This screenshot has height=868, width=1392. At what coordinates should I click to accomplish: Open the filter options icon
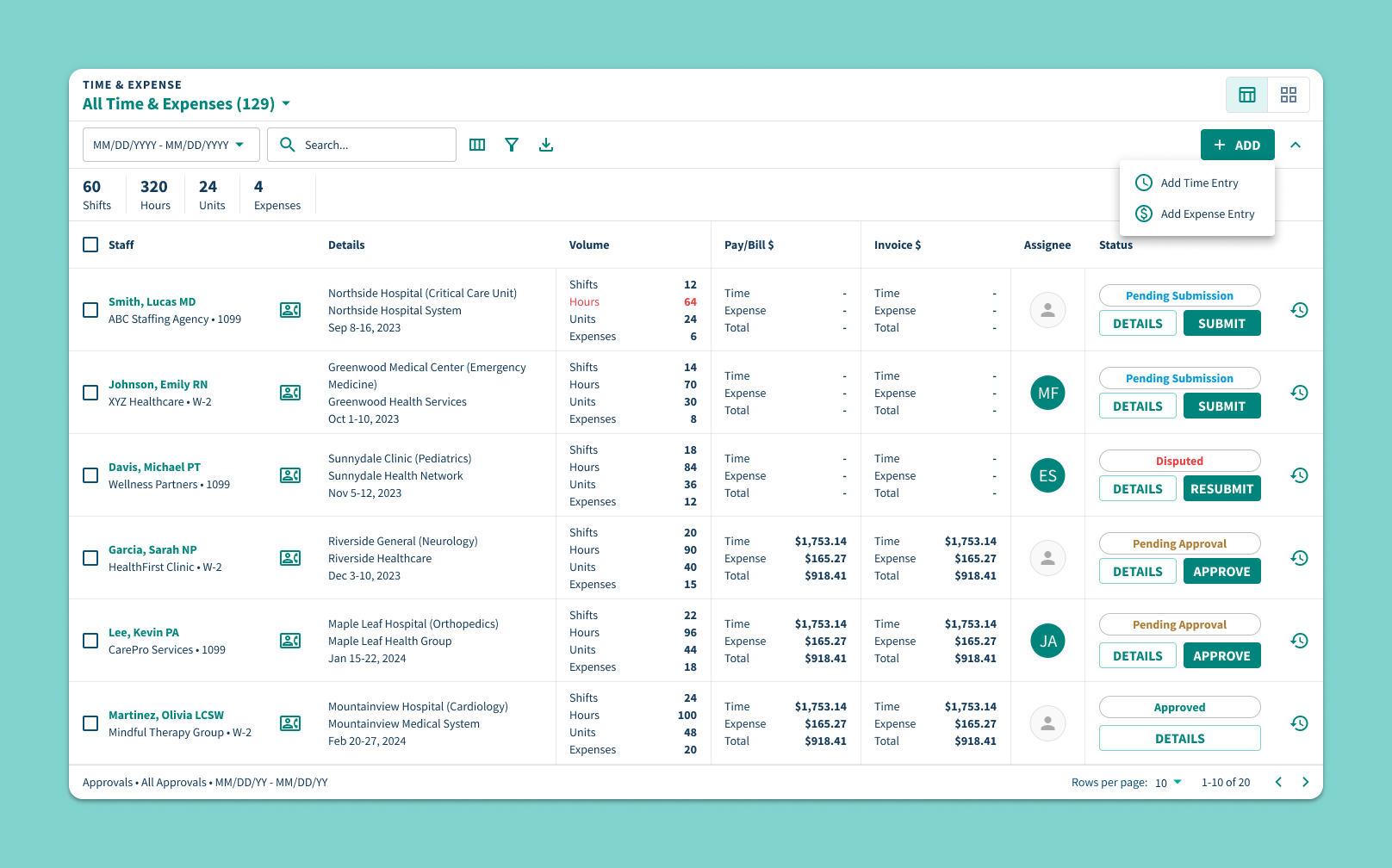[x=512, y=145]
